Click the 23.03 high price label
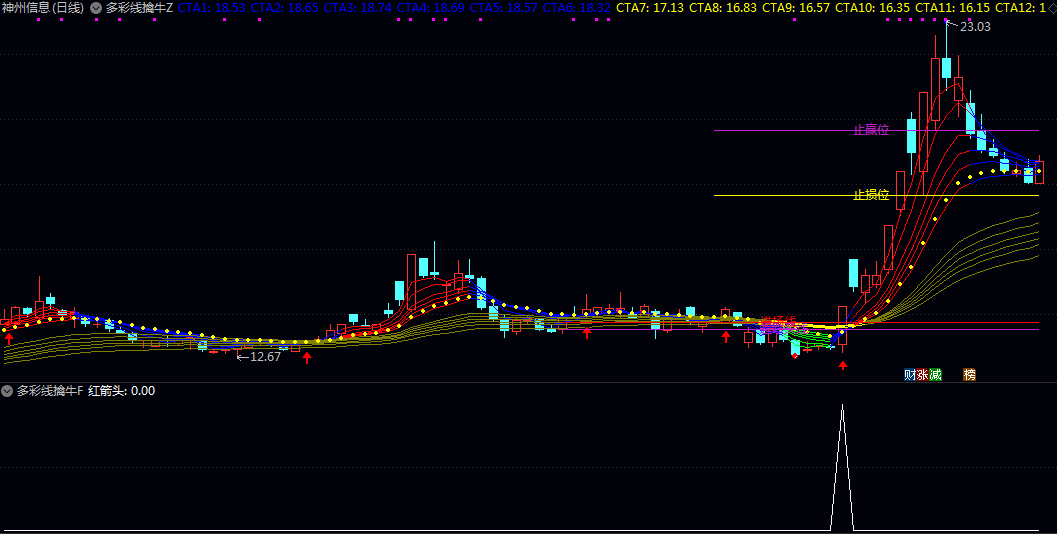The image size is (1057, 534). pyautogui.click(x=975, y=27)
